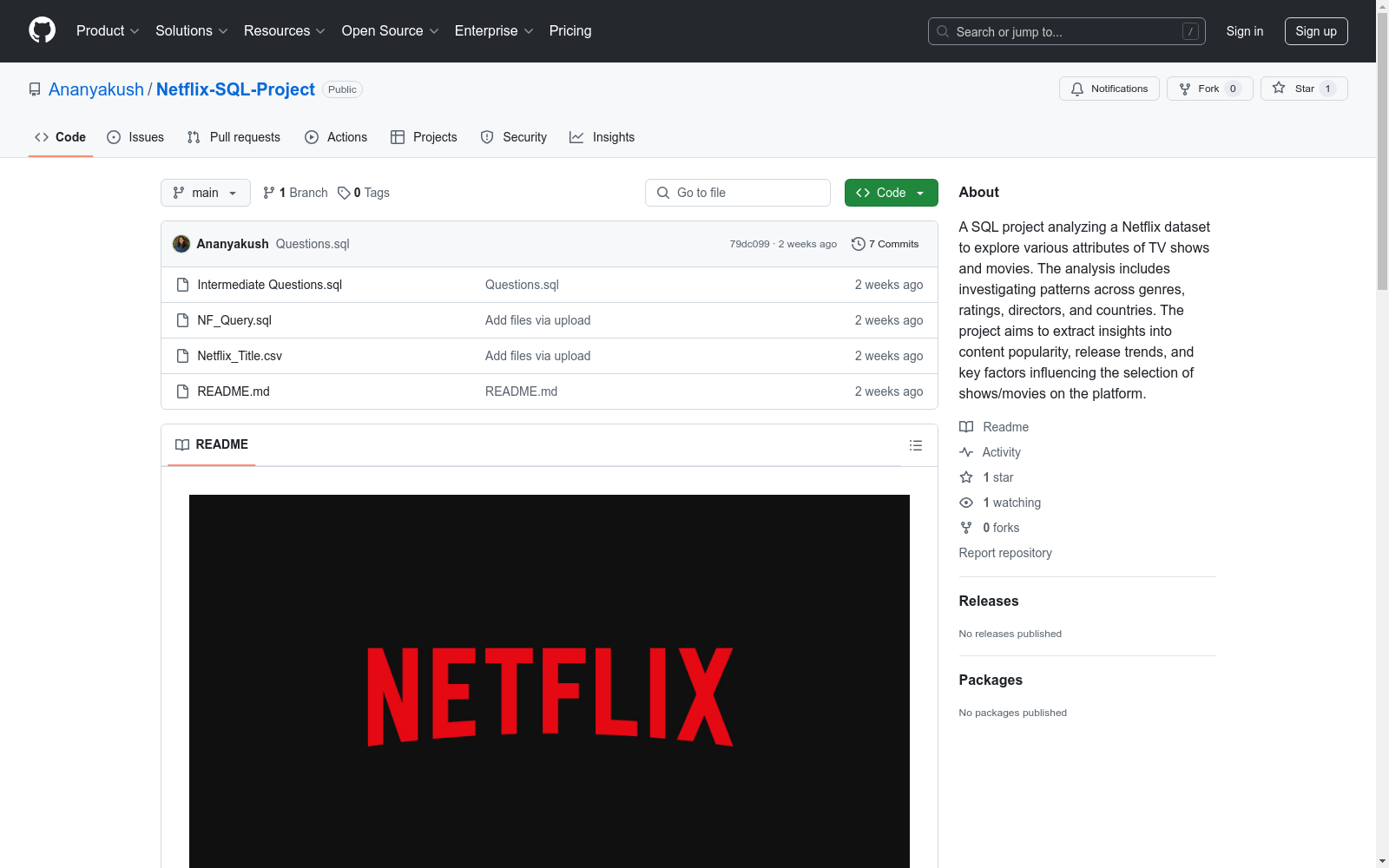Open the Pricing link
The image size is (1389, 868).
pos(570,30)
